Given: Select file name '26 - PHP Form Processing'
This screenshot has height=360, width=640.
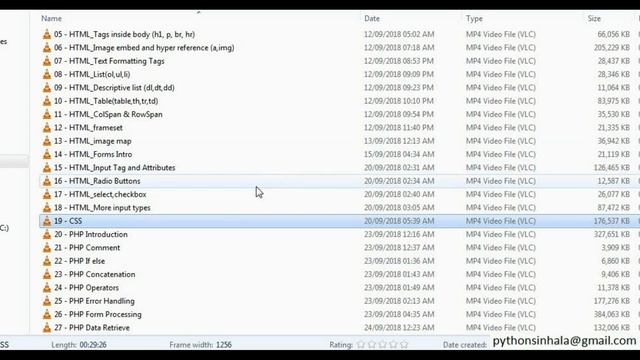Looking at the screenshot, I should click(x=98, y=314).
